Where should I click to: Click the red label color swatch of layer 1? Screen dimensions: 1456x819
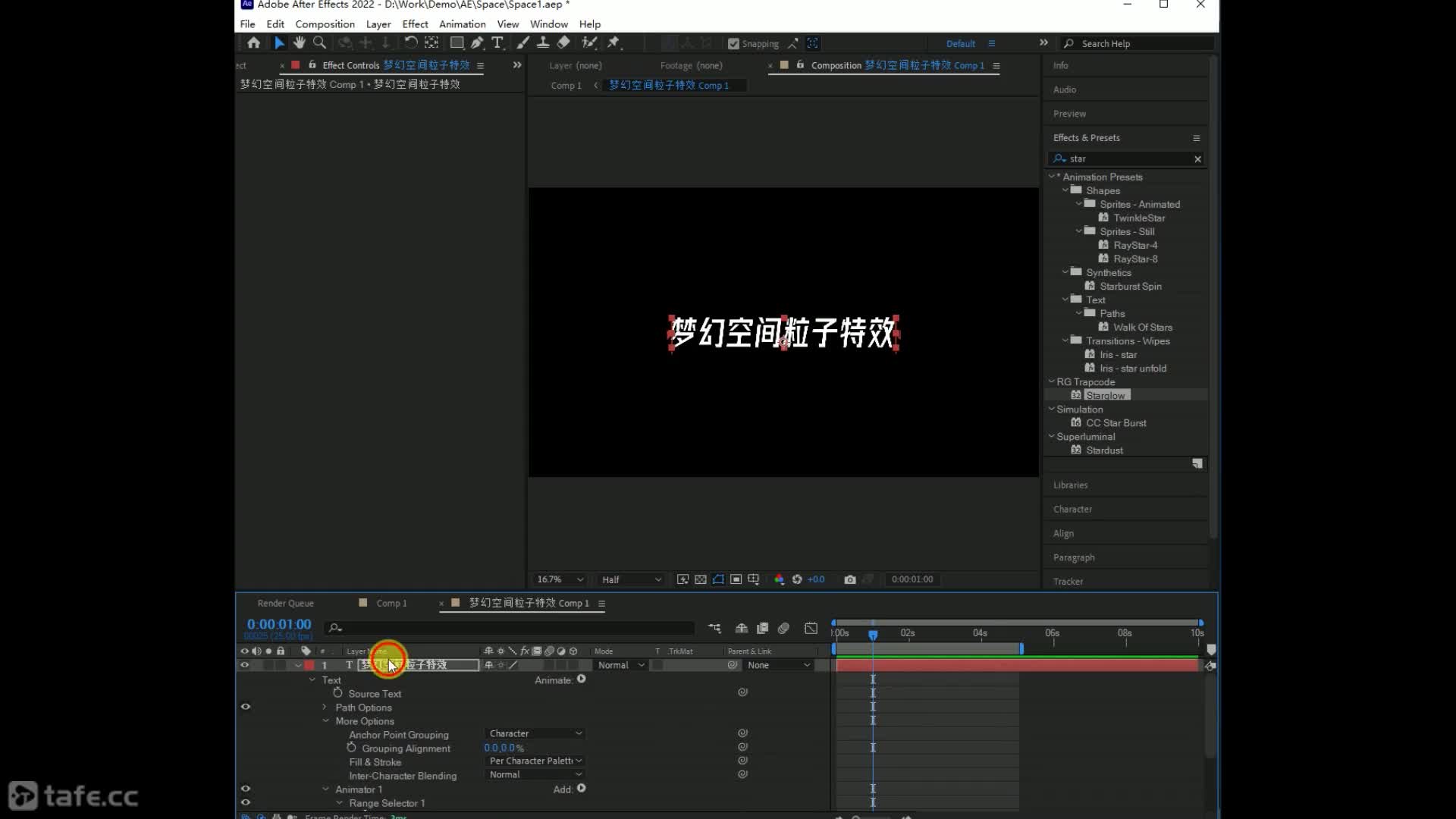(309, 665)
